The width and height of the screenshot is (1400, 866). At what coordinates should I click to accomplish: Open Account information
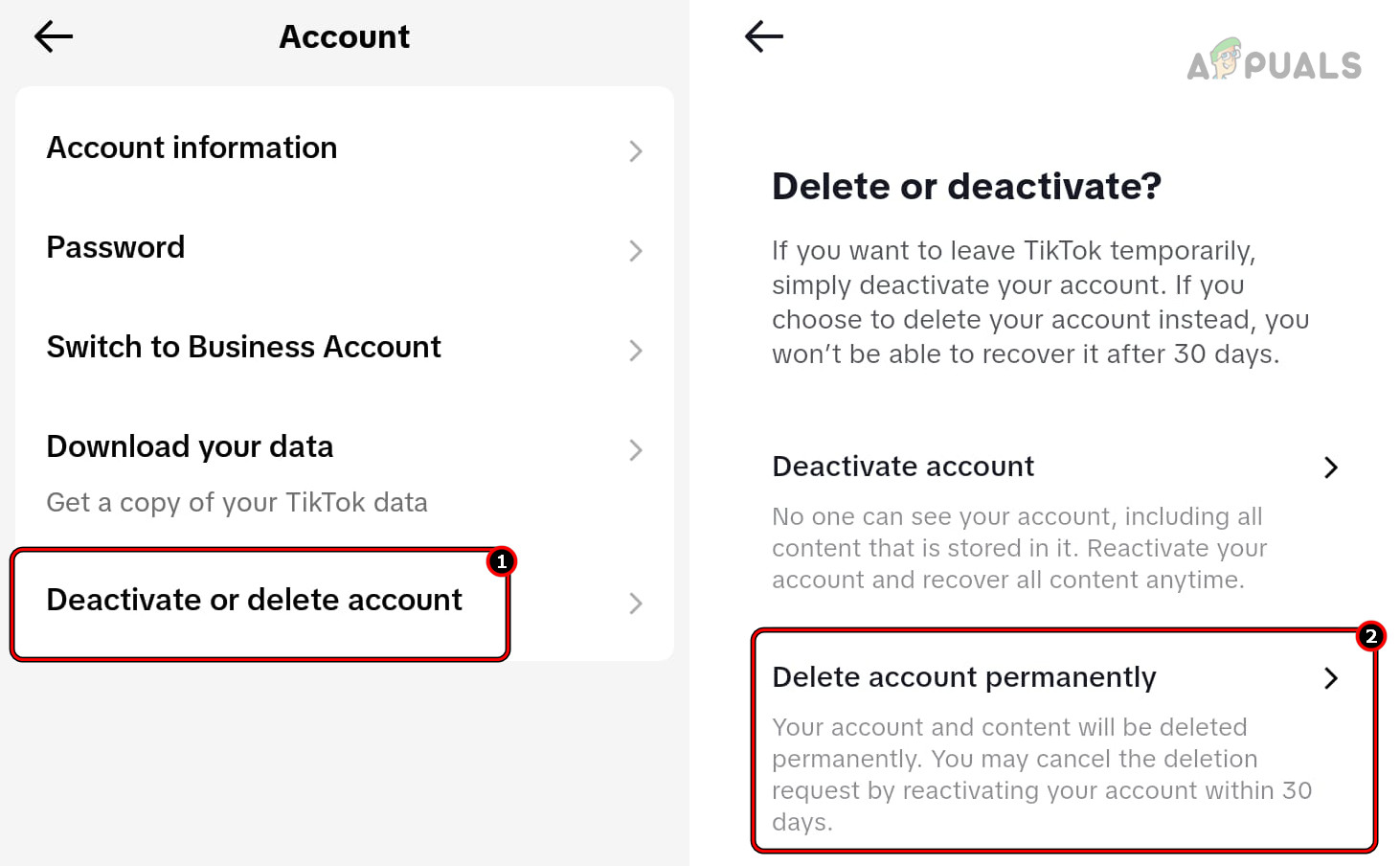click(x=192, y=148)
